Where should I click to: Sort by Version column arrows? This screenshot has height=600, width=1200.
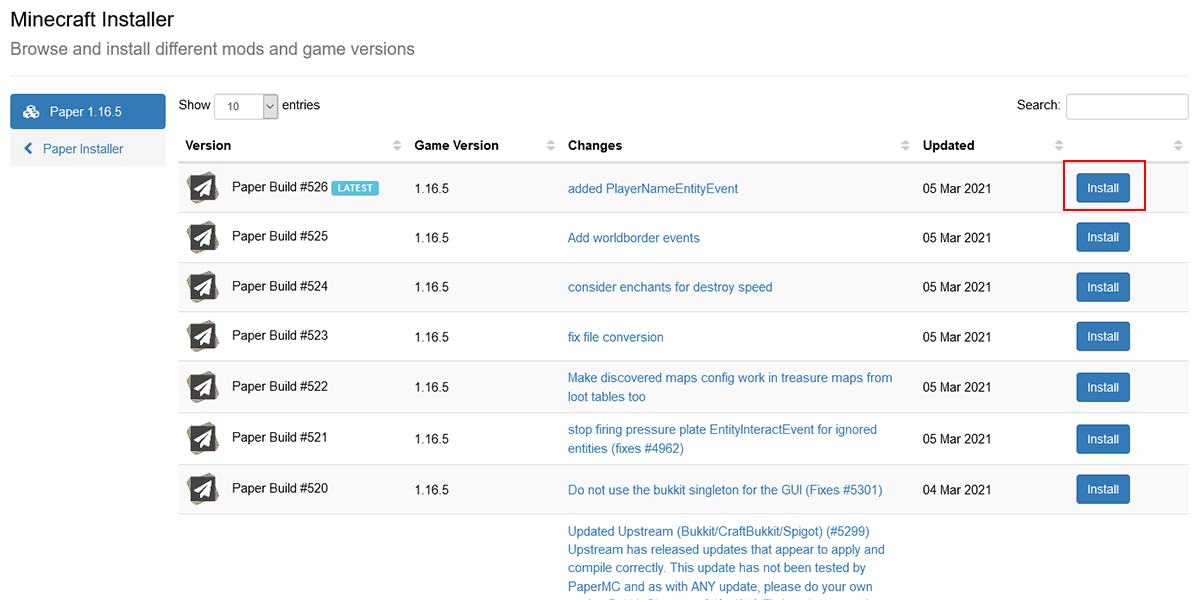(x=397, y=146)
